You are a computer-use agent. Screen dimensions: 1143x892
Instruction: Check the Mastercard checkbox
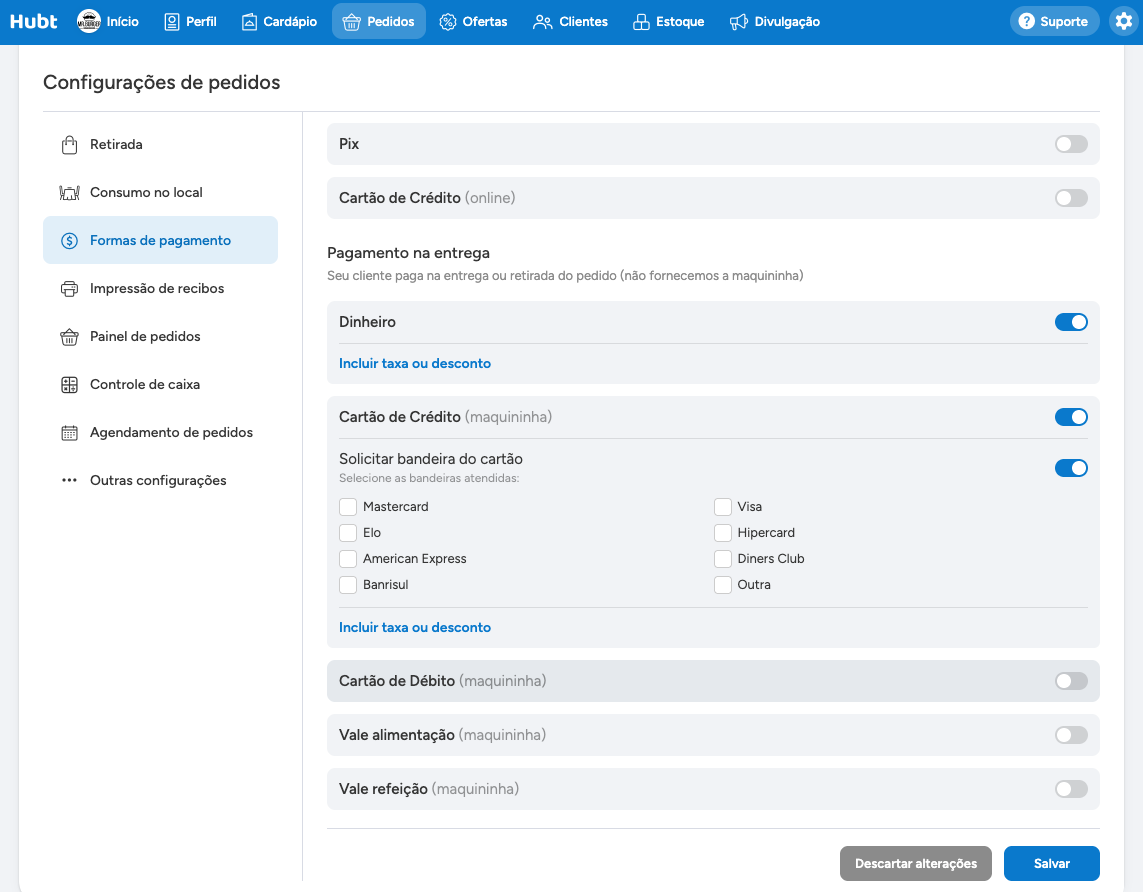[x=348, y=506]
